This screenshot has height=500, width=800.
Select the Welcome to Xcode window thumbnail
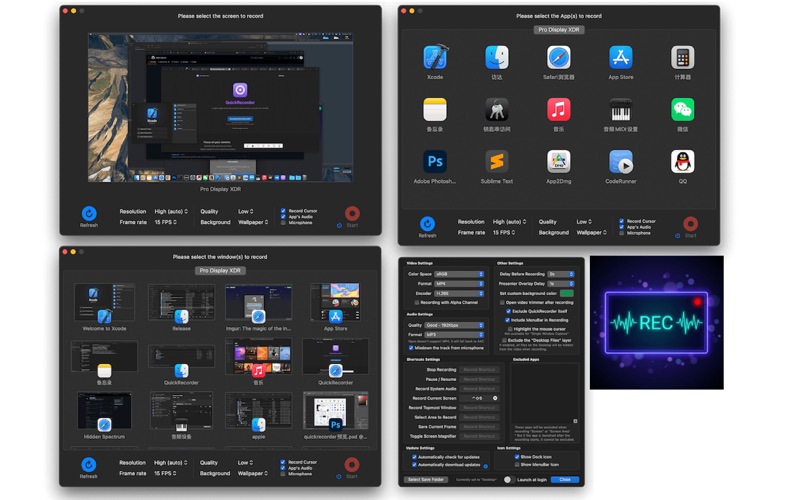point(104,303)
